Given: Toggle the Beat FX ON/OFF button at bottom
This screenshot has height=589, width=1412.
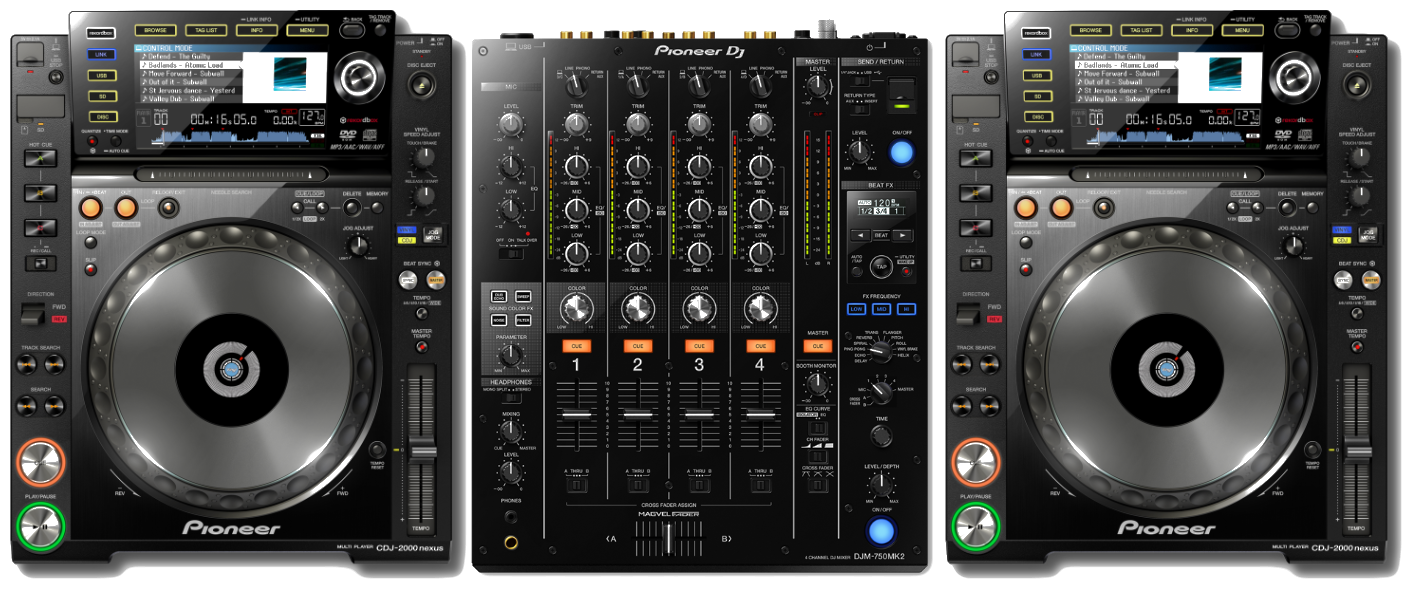Looking at the screenshot, I should [x=881, y=530].
